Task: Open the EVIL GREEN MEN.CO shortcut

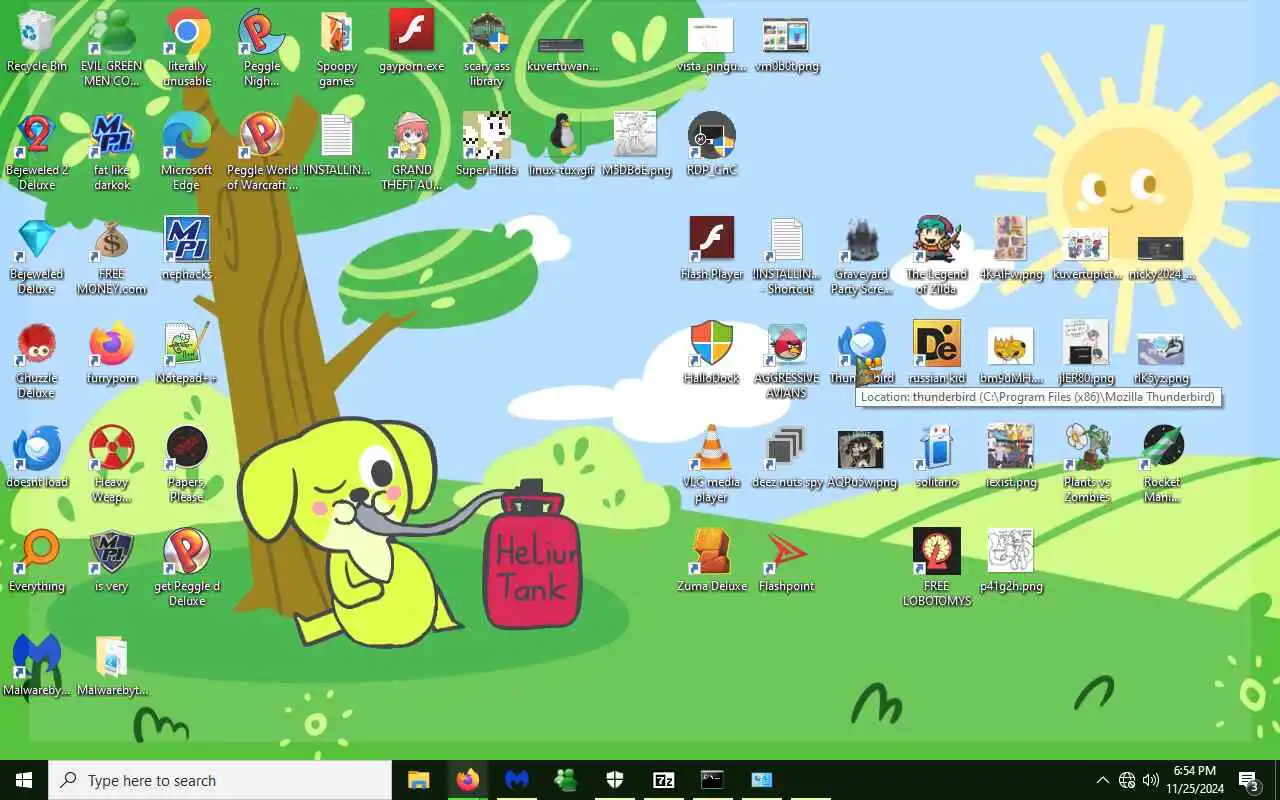Action: 112,49
